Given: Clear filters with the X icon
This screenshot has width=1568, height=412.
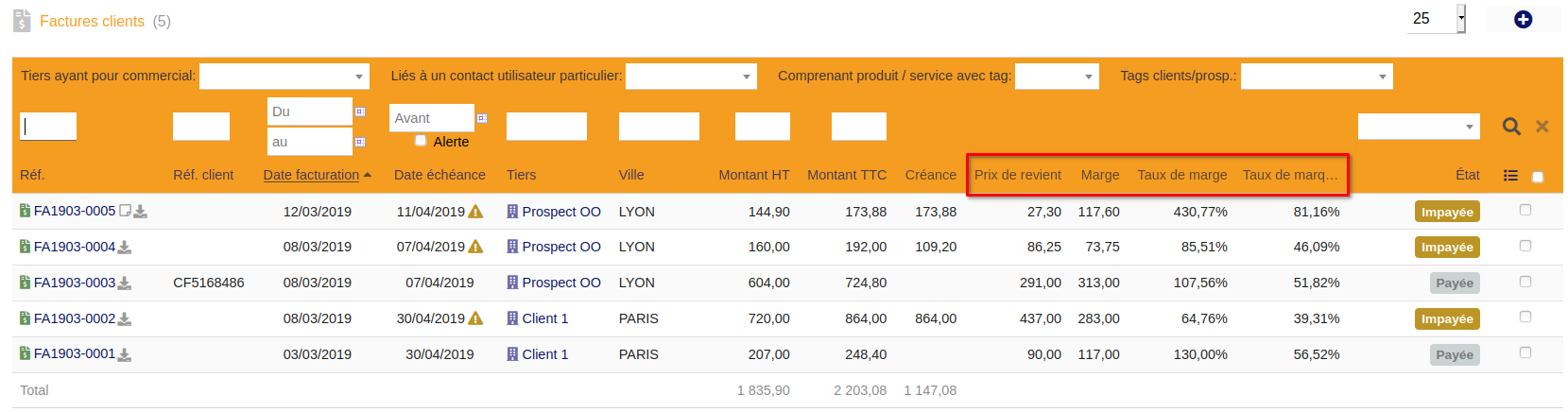Looking at the screenshot, I should (x=1542, y=127).
